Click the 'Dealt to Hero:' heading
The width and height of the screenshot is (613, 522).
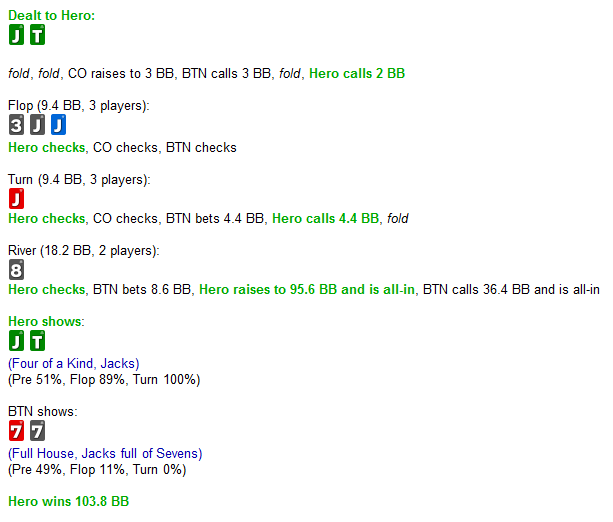click(52, 16)
